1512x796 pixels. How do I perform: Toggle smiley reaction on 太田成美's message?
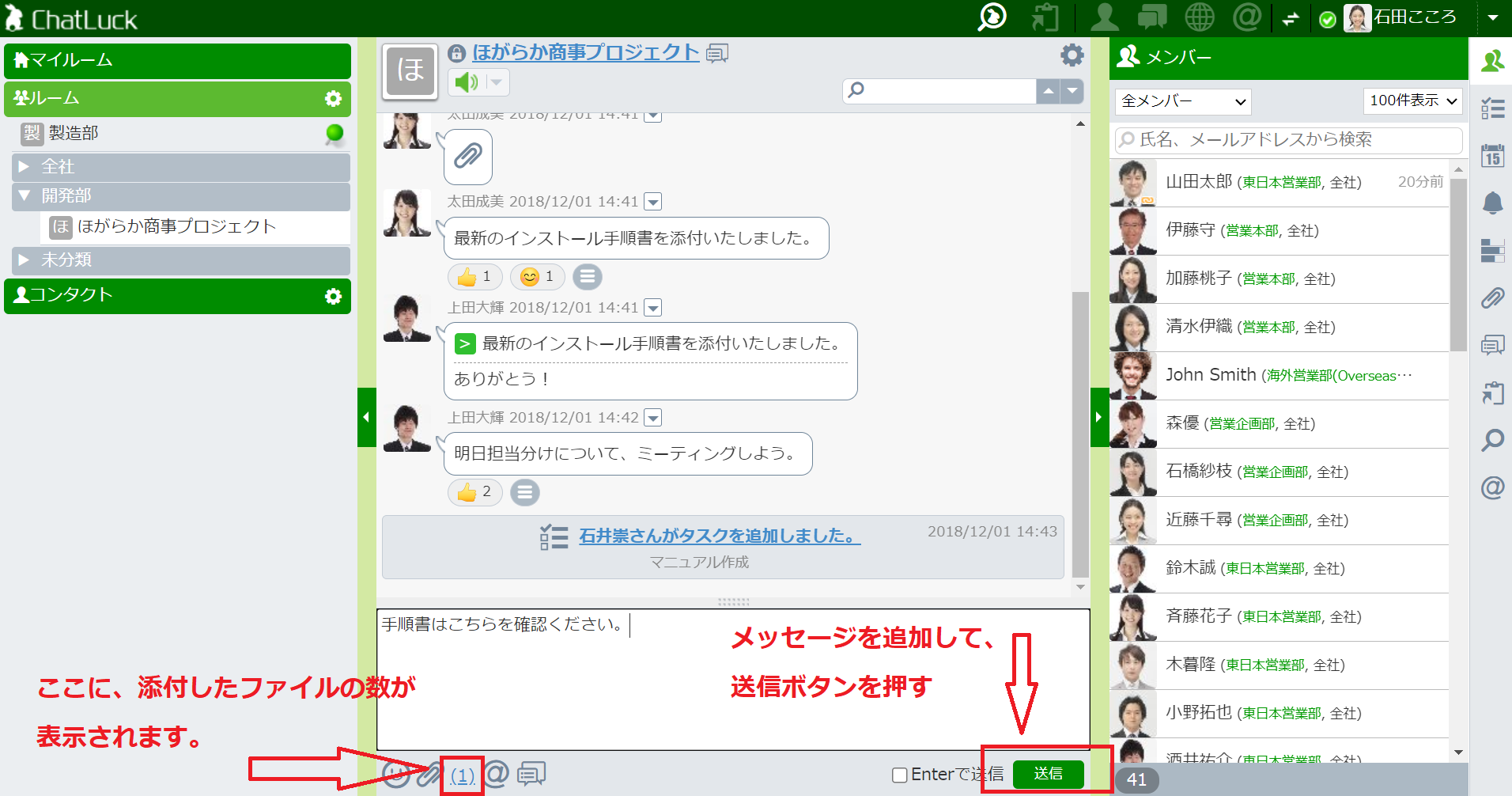click(538, 277)
